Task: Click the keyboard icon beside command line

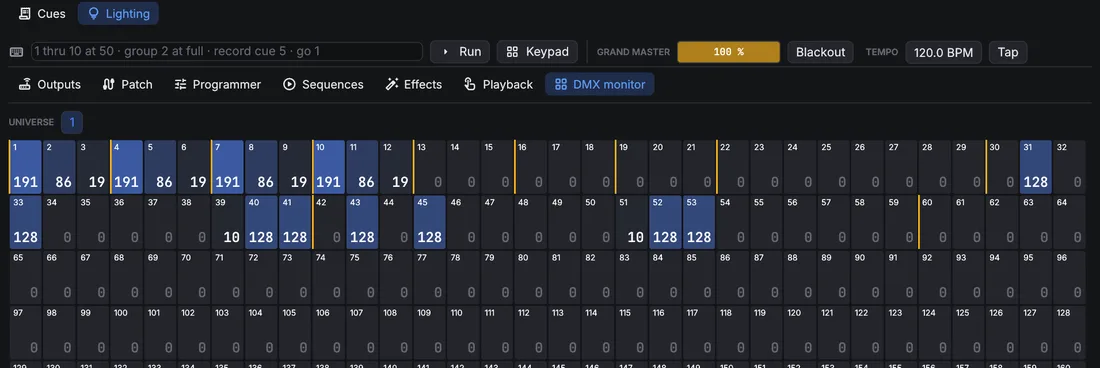Action: (17, 52)
